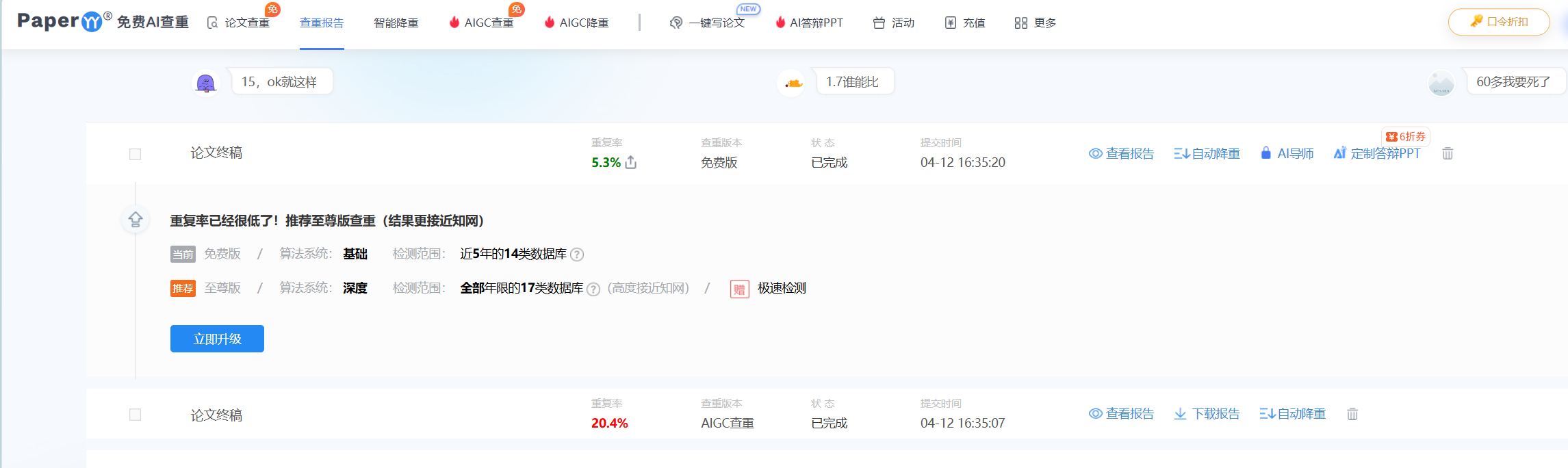1568x468 pixels.
Task: Click the avatar beside 60多我要死了
Action: 1441,83
